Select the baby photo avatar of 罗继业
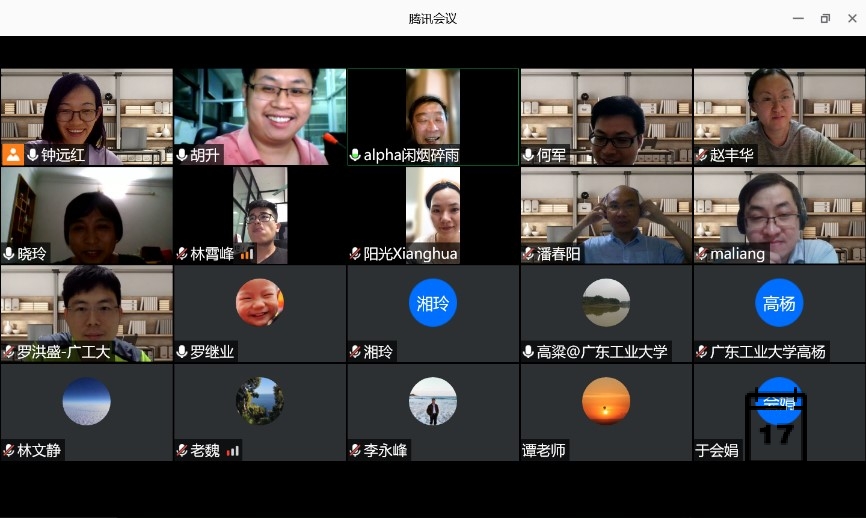The image size is (866, 518). click(x=260, y=303)
